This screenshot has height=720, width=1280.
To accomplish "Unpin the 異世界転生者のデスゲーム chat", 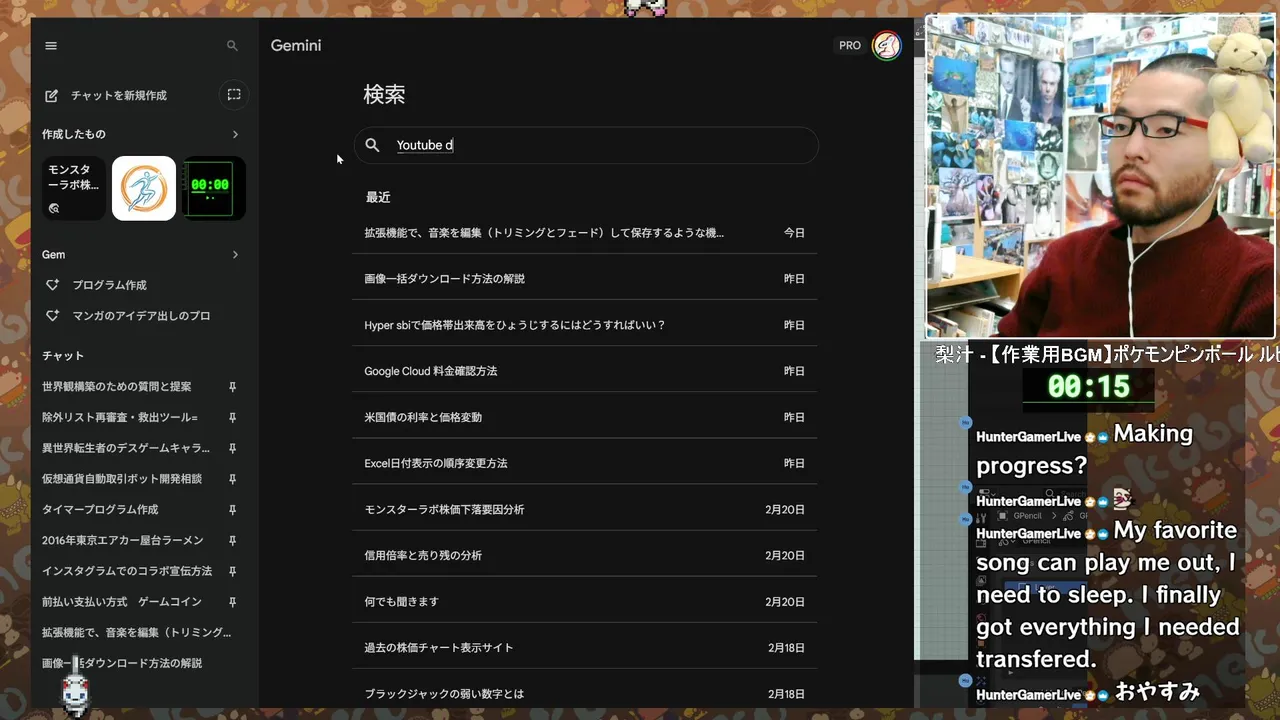I will pyautogui.click(x=232, y=448).
